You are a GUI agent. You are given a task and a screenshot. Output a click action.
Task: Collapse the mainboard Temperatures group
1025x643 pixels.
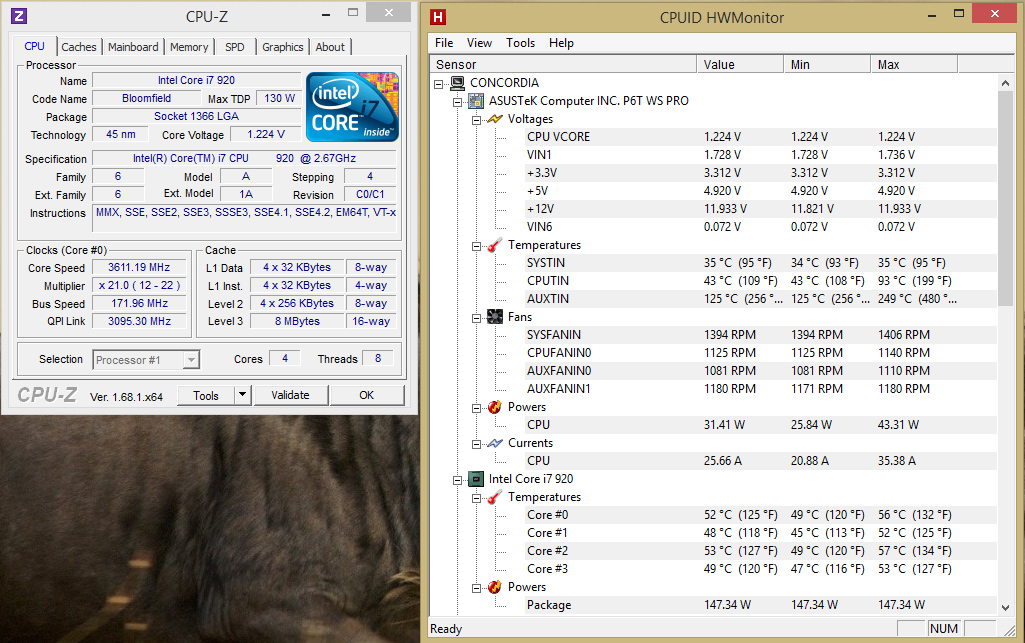pos(477,246)
